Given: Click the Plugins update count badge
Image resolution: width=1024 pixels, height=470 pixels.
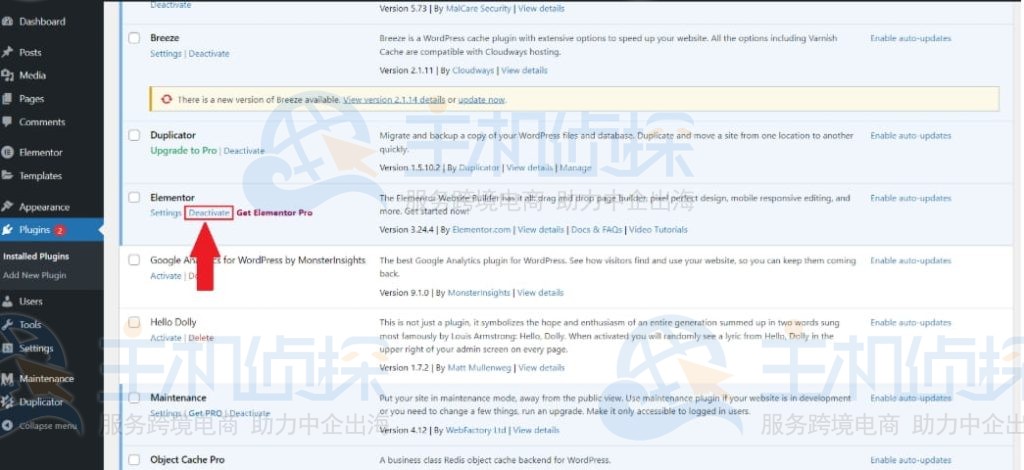Looking at the screenshot, I should tap(59, 230).
